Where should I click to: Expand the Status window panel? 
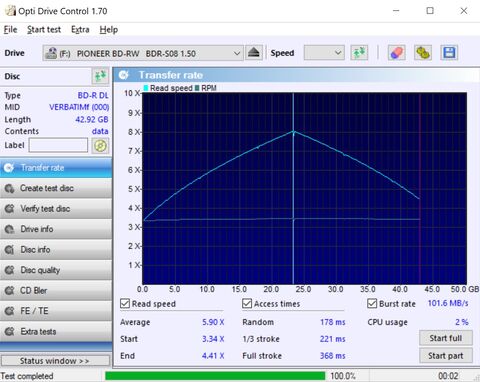(55, 361)
